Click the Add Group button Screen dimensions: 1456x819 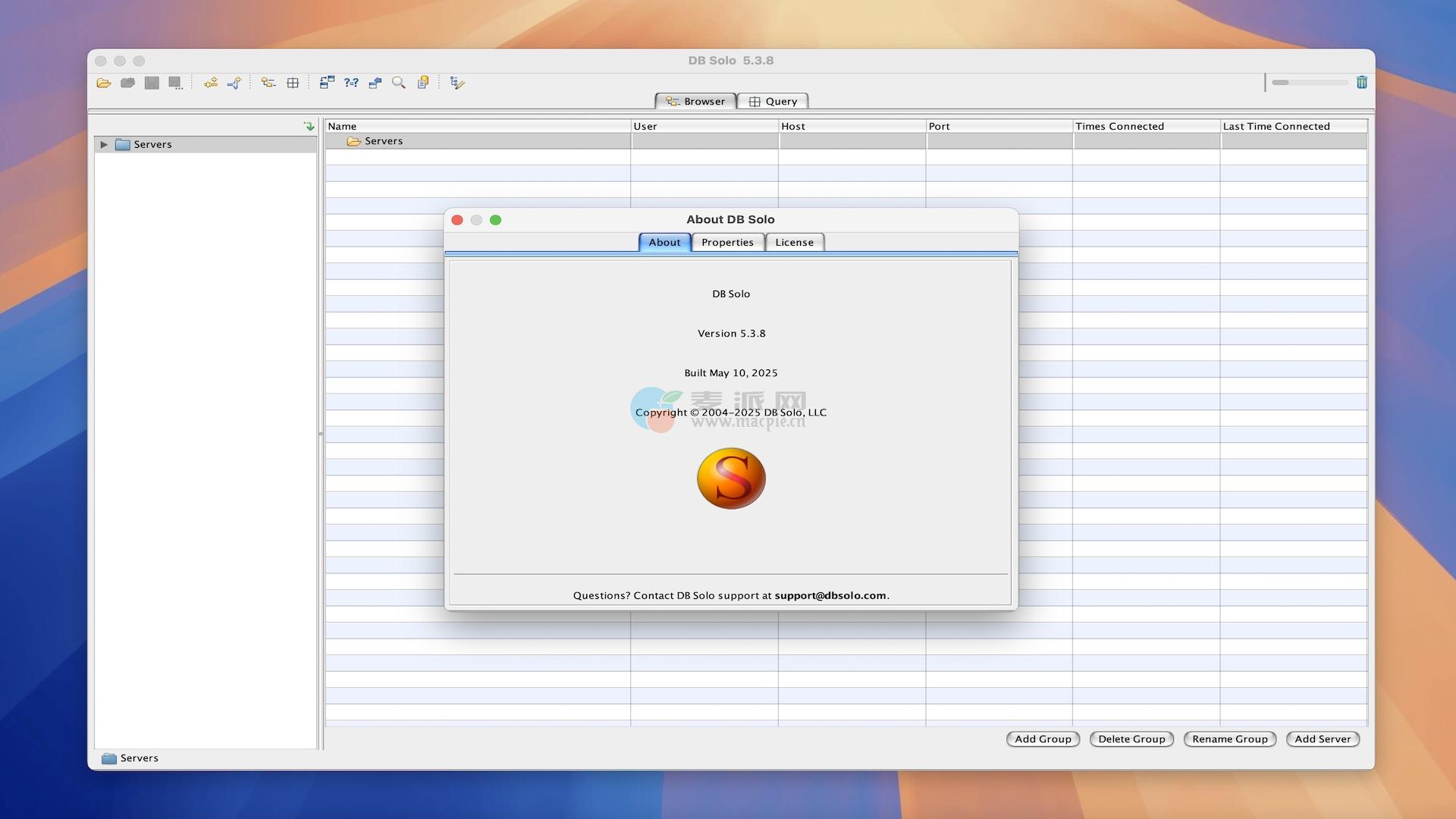pyautogui.click(x=1043, y=739)
